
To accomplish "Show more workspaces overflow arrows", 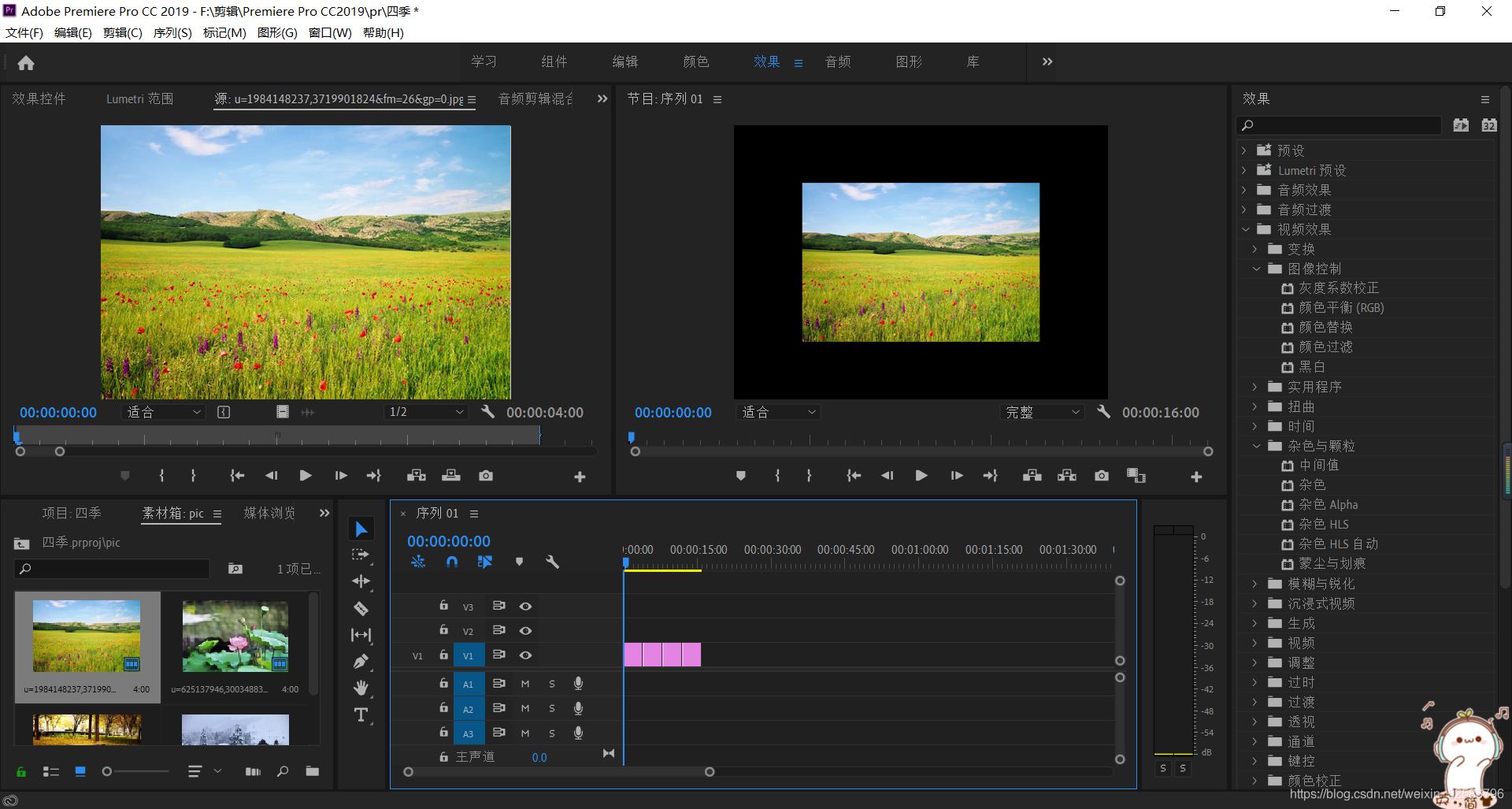I will click(1047, 61).
